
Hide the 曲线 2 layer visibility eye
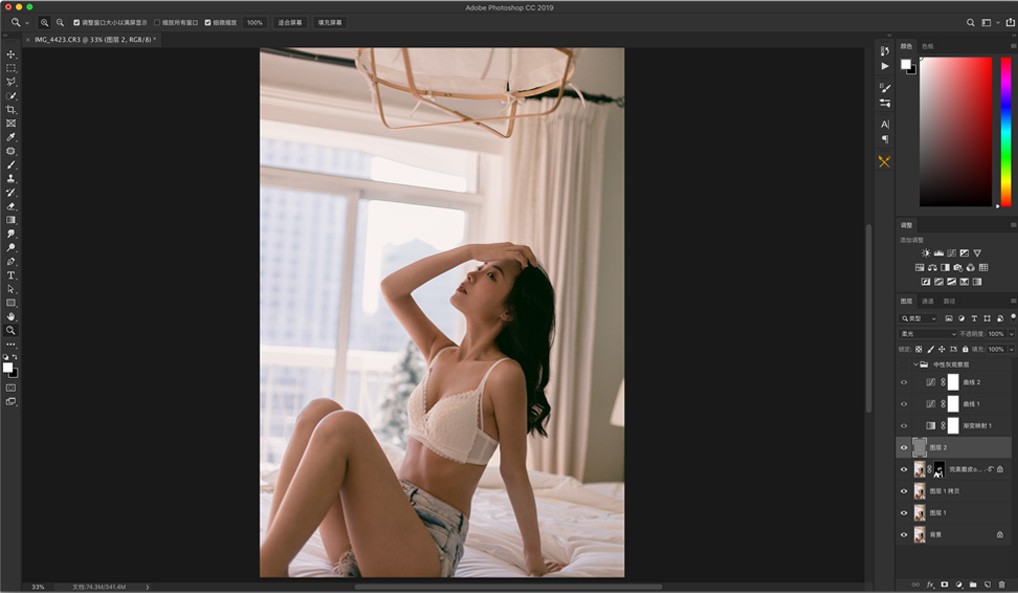pos(903,383)
